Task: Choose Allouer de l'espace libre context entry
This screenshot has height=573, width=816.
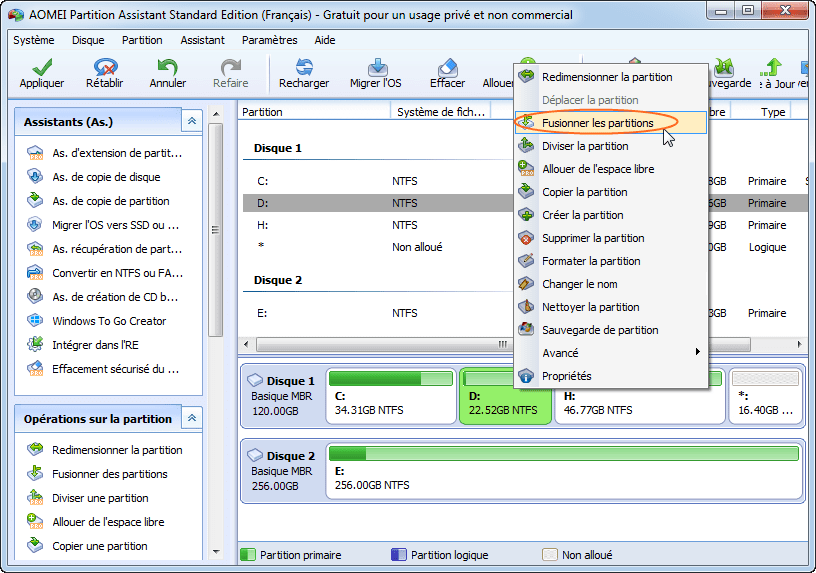Action: [611, 169]
